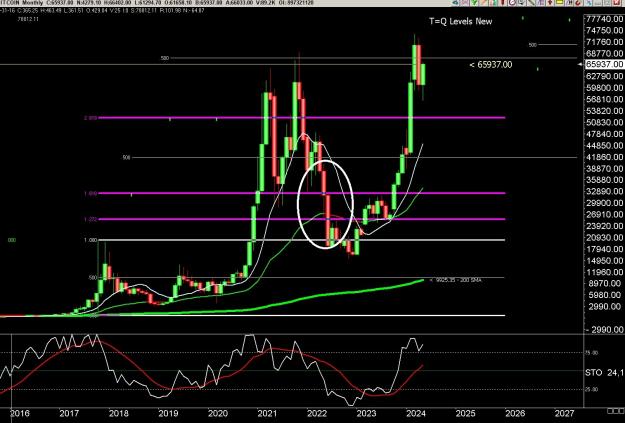Viewport: 625px width, 423px height.
Task: Click the 2026 year label on time axis
Action: pyautogui.click(x=515, y=413)
